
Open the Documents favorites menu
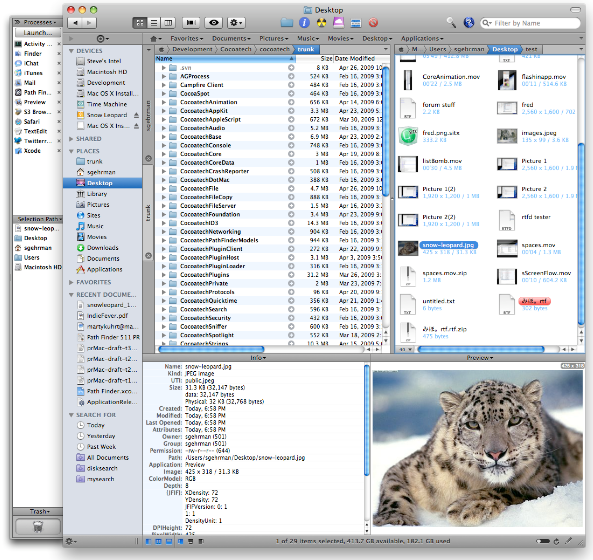[231, 38]
